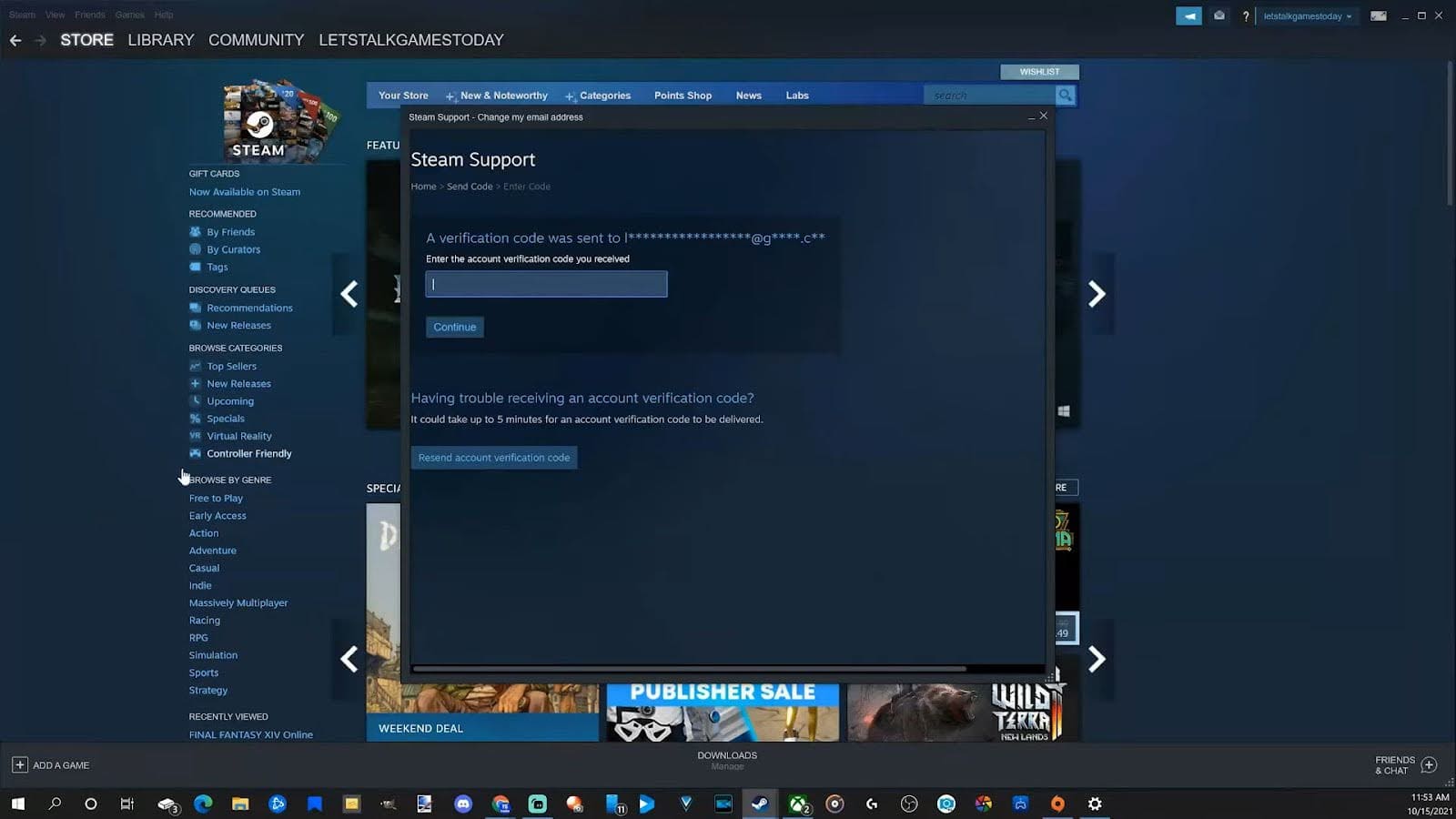
Task: Open the Steam inbox envelope icon
Action: [x=1219, y=15]
